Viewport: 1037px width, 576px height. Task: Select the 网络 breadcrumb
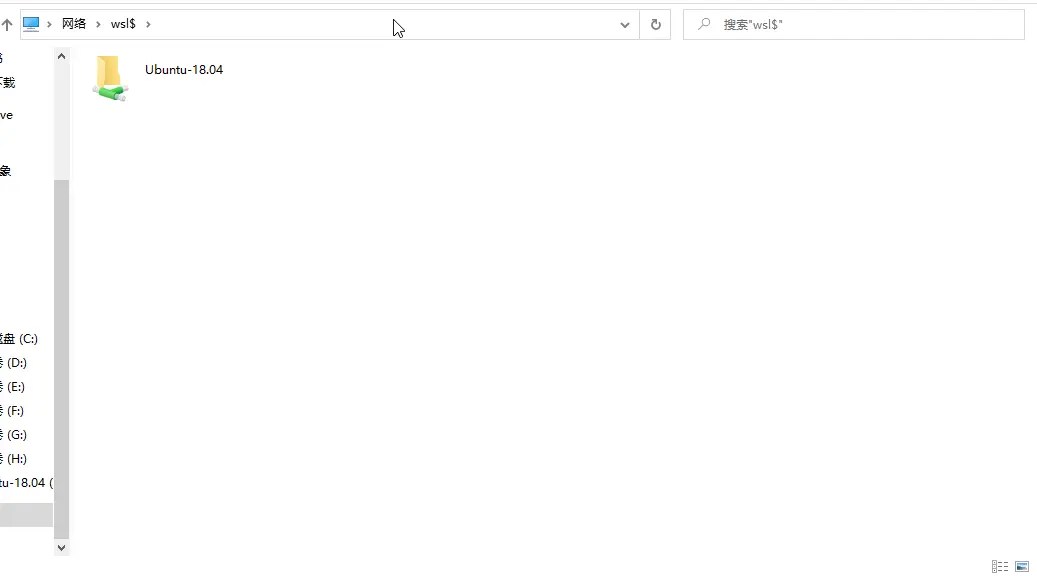[74, 24]
